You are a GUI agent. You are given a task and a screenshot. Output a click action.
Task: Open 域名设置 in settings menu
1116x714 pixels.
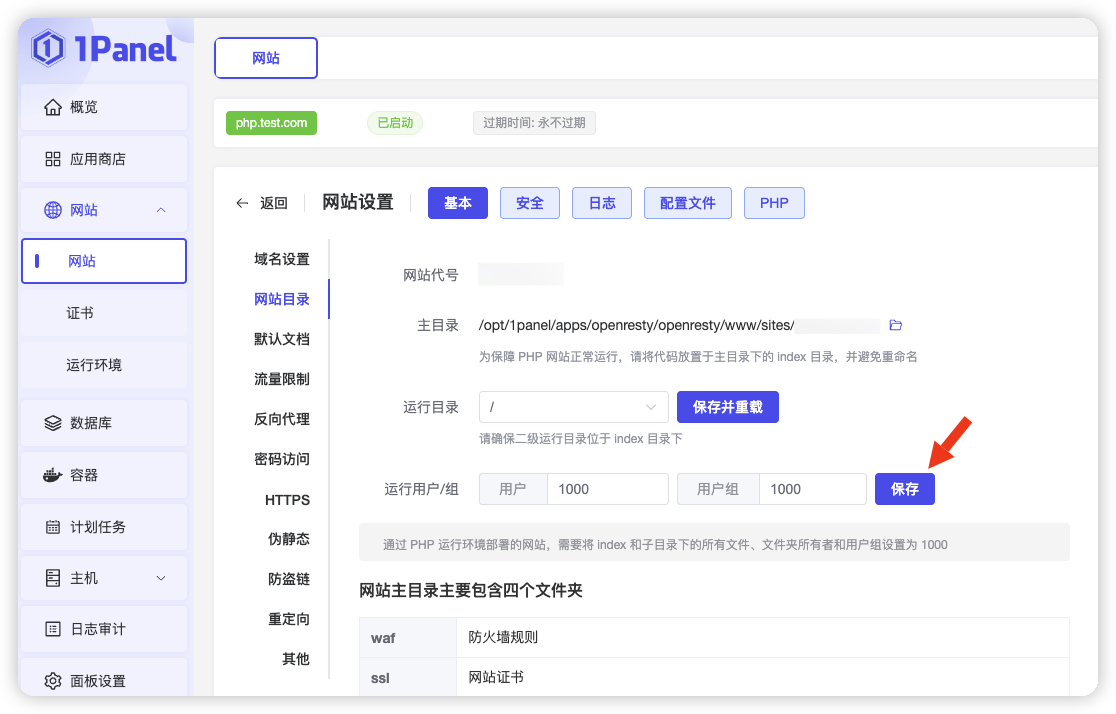pyautogui.click(x=282, y=259)
